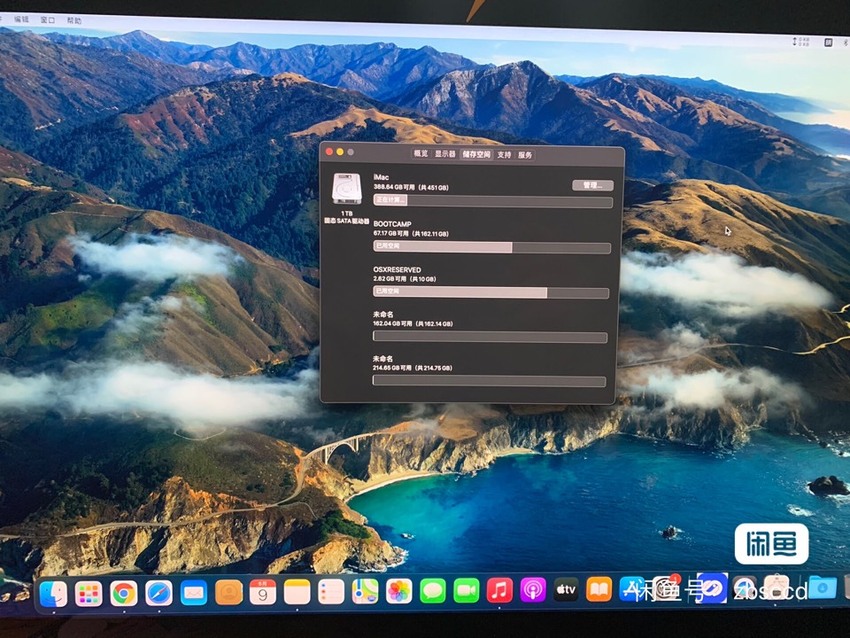The height and width of the screenshot is (638, 850).
Task: Launch Google Chrome from the Dock
Action: tap(124, 594)
